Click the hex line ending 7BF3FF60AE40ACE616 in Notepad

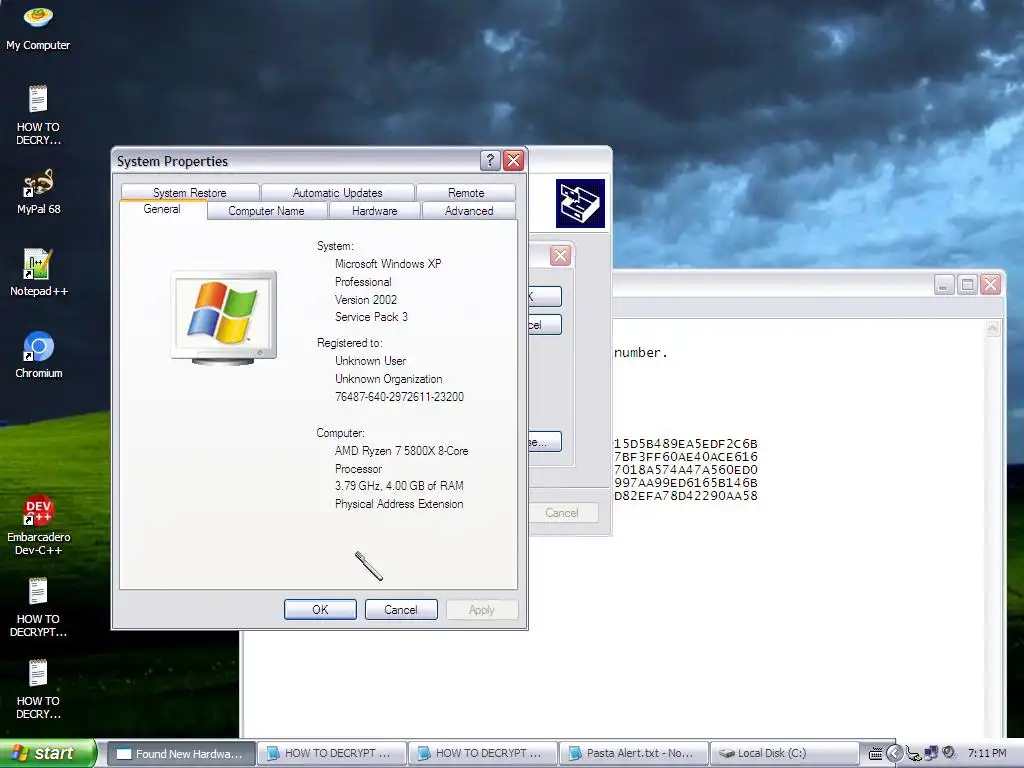pos(686,456)
